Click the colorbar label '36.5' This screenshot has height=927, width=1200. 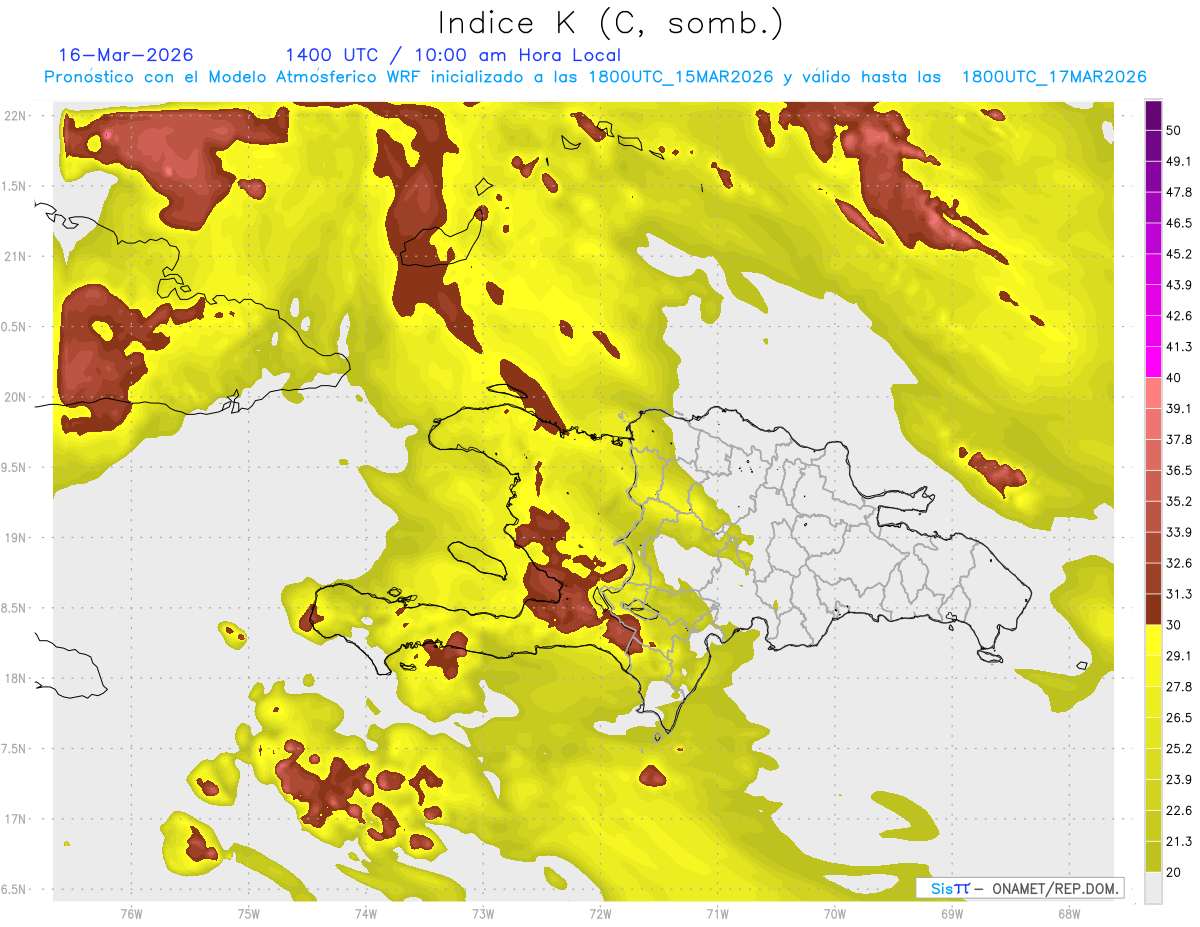click(x=1179, y=470)
